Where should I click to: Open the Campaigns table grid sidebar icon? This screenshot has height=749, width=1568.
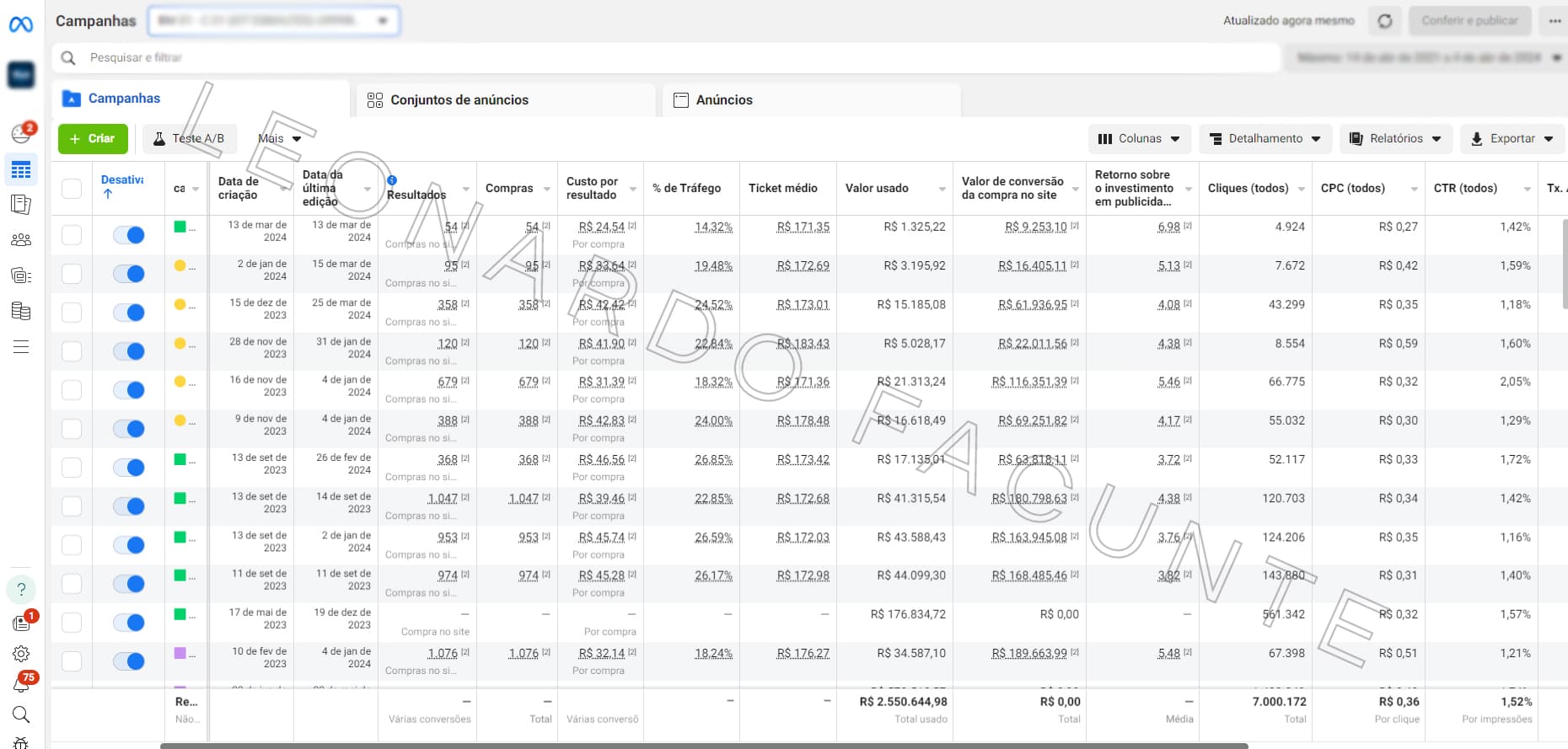click(x=21, y=170)
